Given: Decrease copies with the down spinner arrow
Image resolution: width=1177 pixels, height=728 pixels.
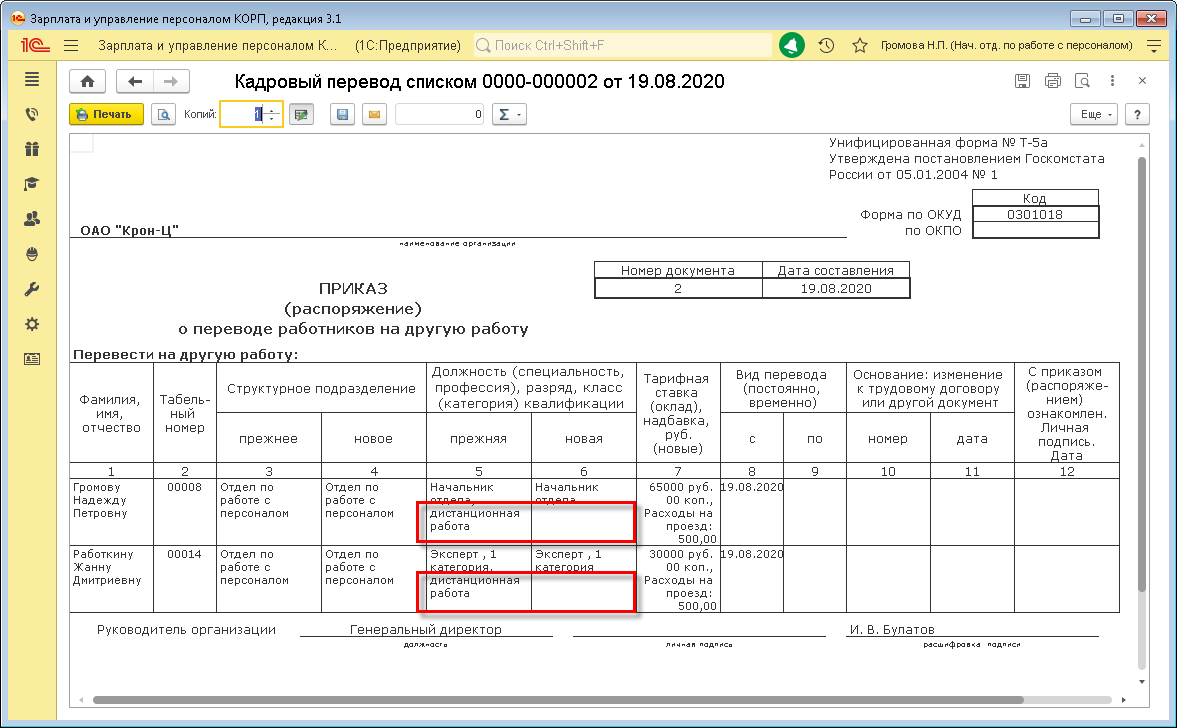Looking at the screenshot, I should [272, 119].
